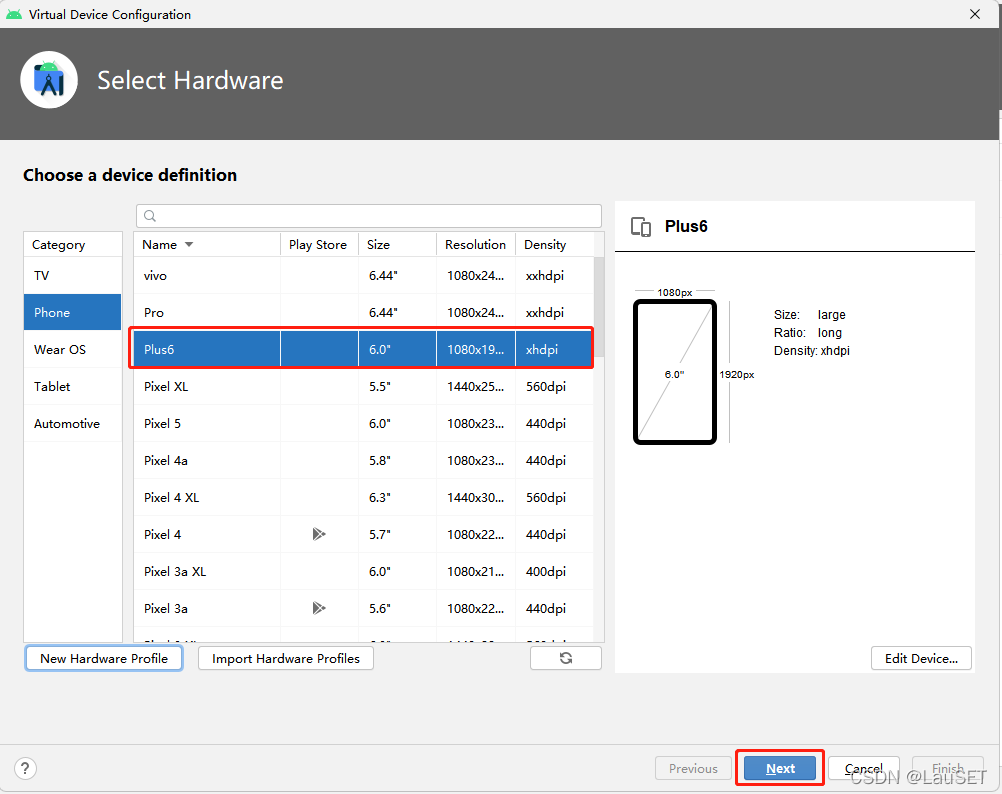Click the Resolution column header
The height and width of the screenshot is (794, 1002).
pyautogui.click(x=475, y=245)
